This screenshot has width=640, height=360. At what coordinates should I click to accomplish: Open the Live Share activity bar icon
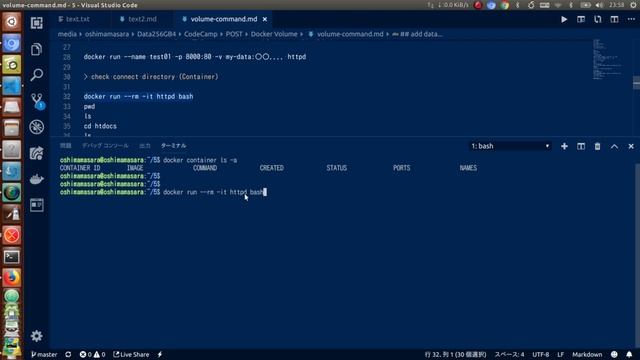[36, 153]
